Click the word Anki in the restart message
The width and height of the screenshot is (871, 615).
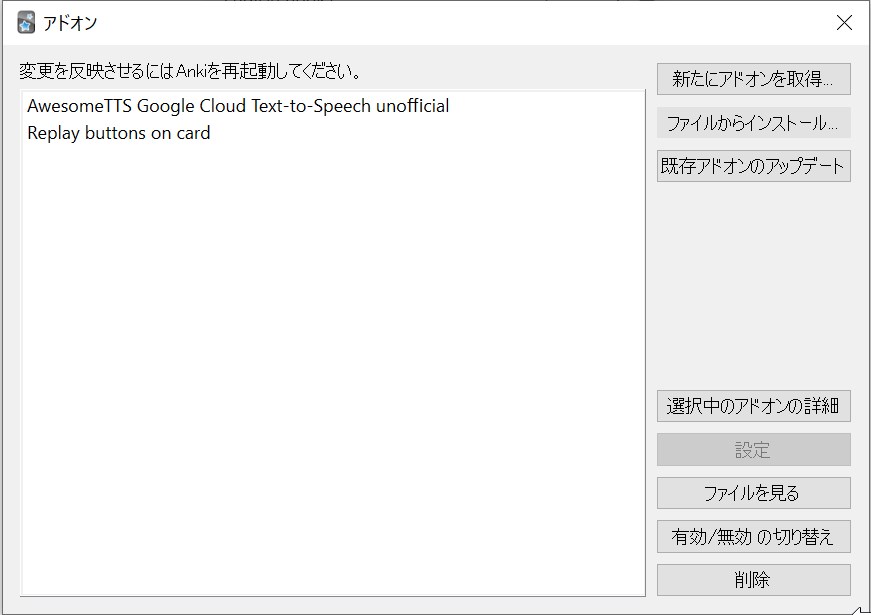tap(191, 71)
